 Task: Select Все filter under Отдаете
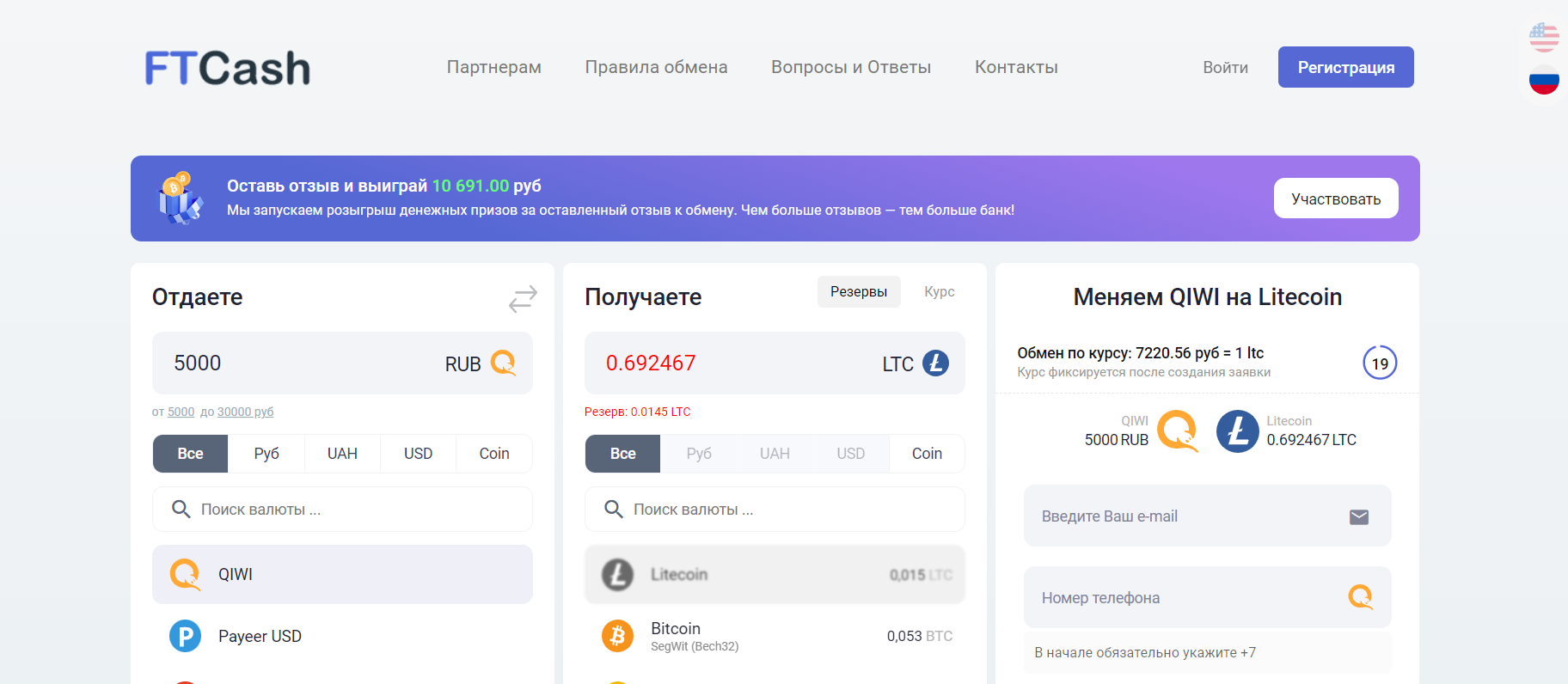[x=191, y=454]
